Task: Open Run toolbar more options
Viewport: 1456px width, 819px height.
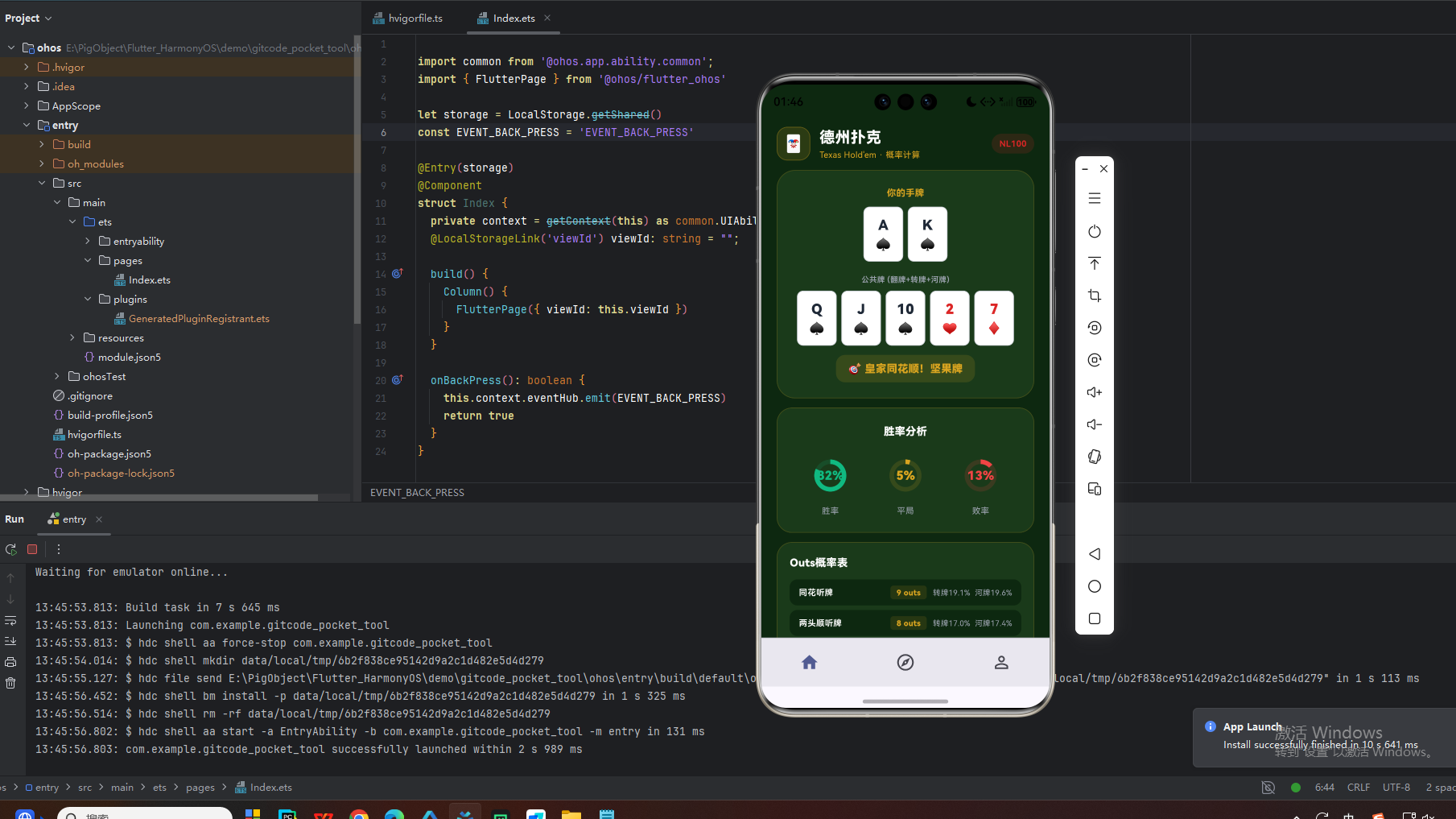Action: click(x=59, y=549)
